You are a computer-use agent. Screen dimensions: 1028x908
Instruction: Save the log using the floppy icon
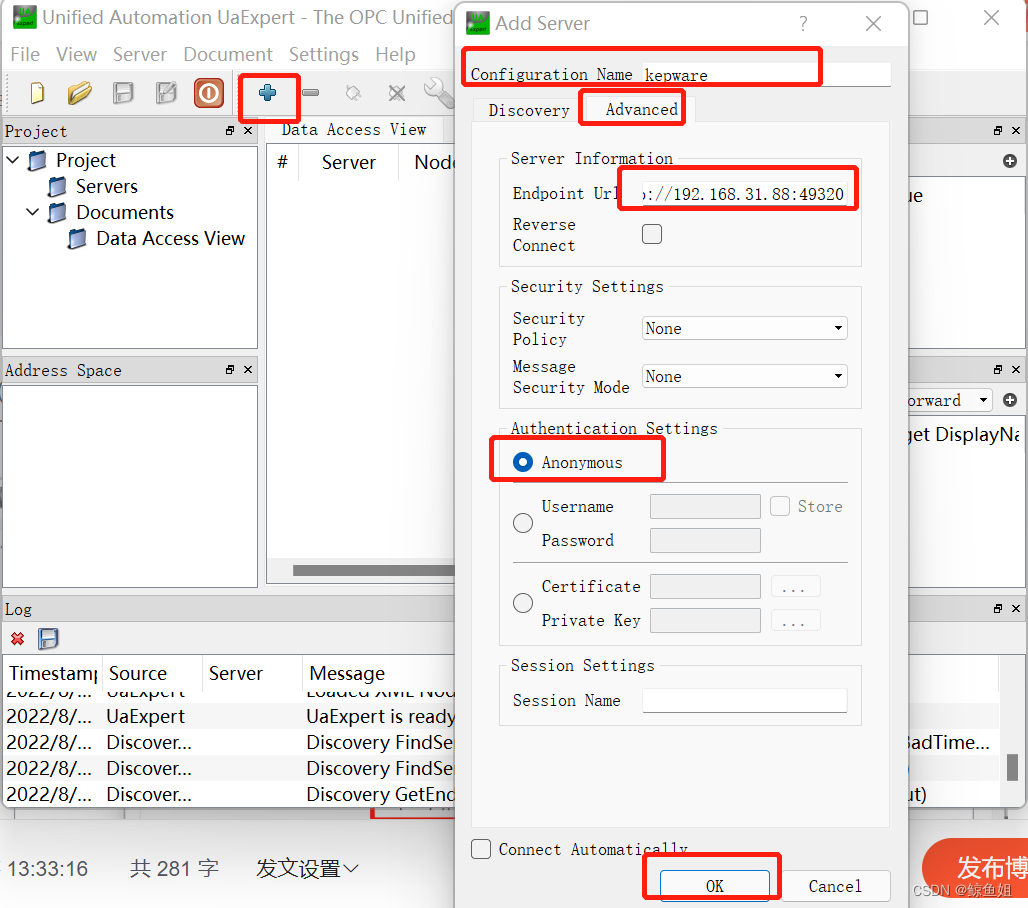[x=48, y=639]
